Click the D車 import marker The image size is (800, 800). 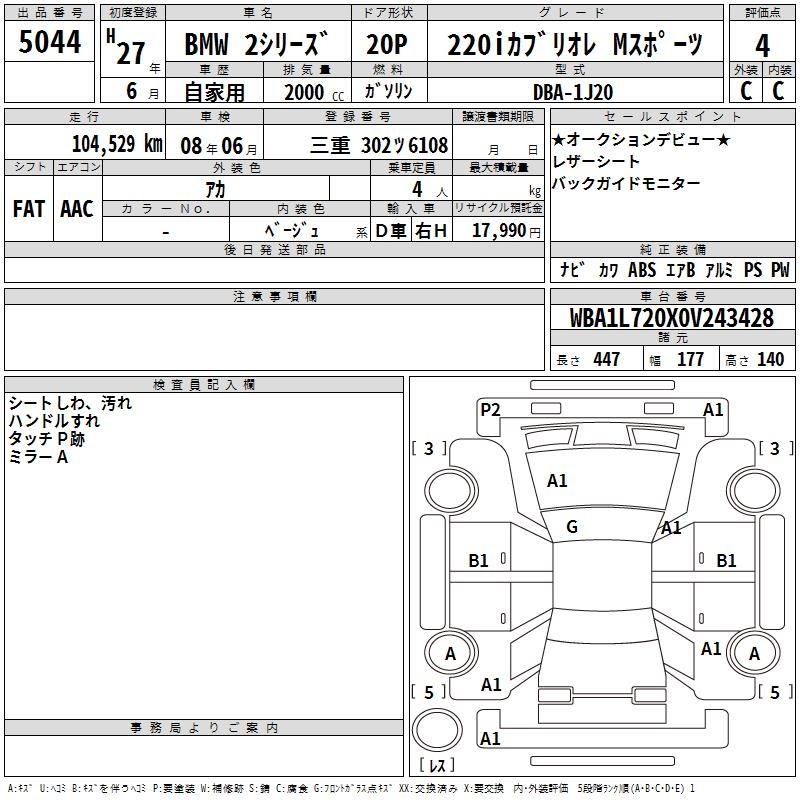pos(391,231)
